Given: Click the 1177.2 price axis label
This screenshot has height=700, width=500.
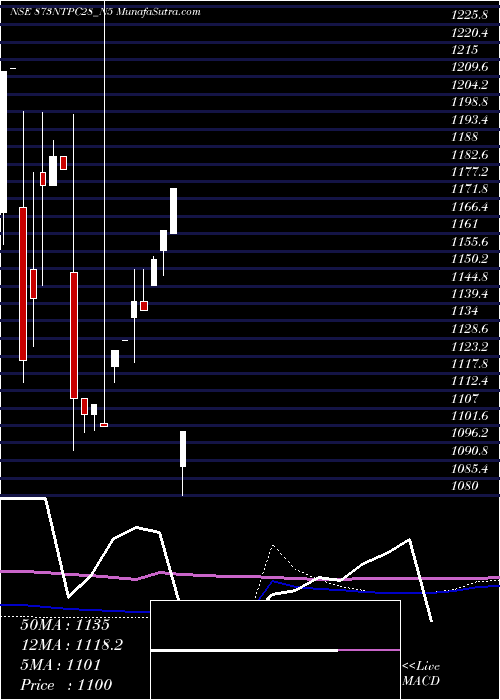Looking at the screenshot, I should point(469,172).
